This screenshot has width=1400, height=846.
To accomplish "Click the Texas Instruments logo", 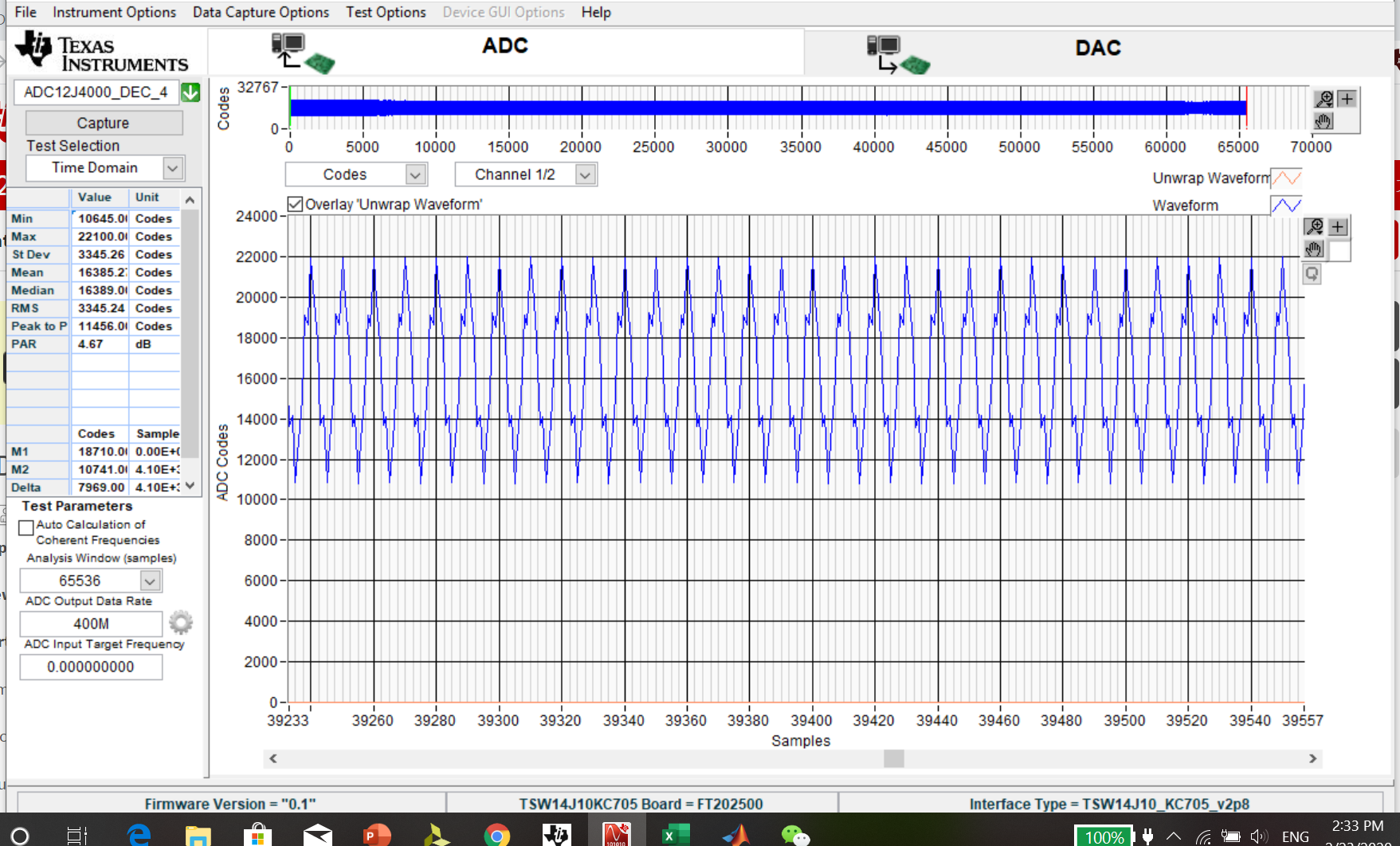I will [x=102, y=52].
